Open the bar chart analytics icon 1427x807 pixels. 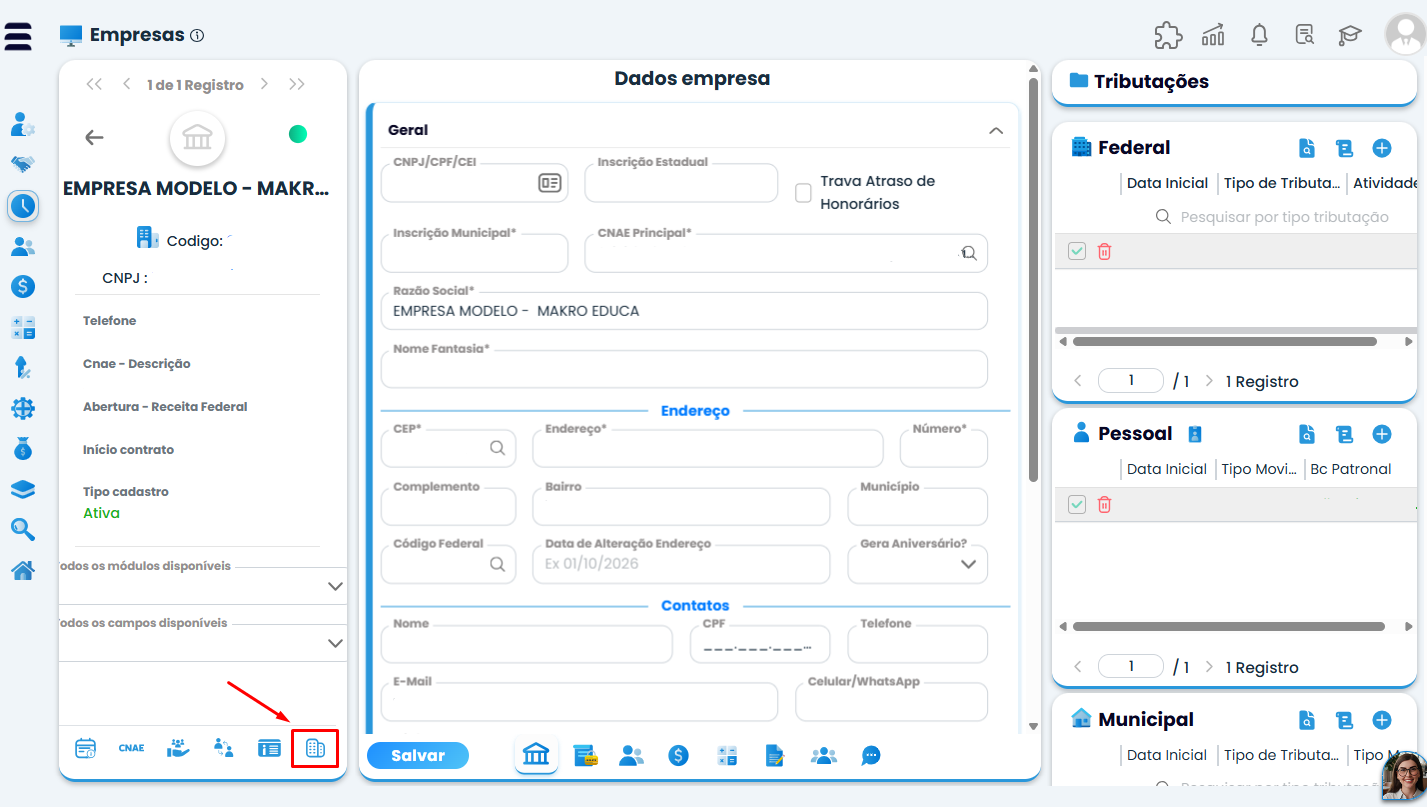point(1213,35)
